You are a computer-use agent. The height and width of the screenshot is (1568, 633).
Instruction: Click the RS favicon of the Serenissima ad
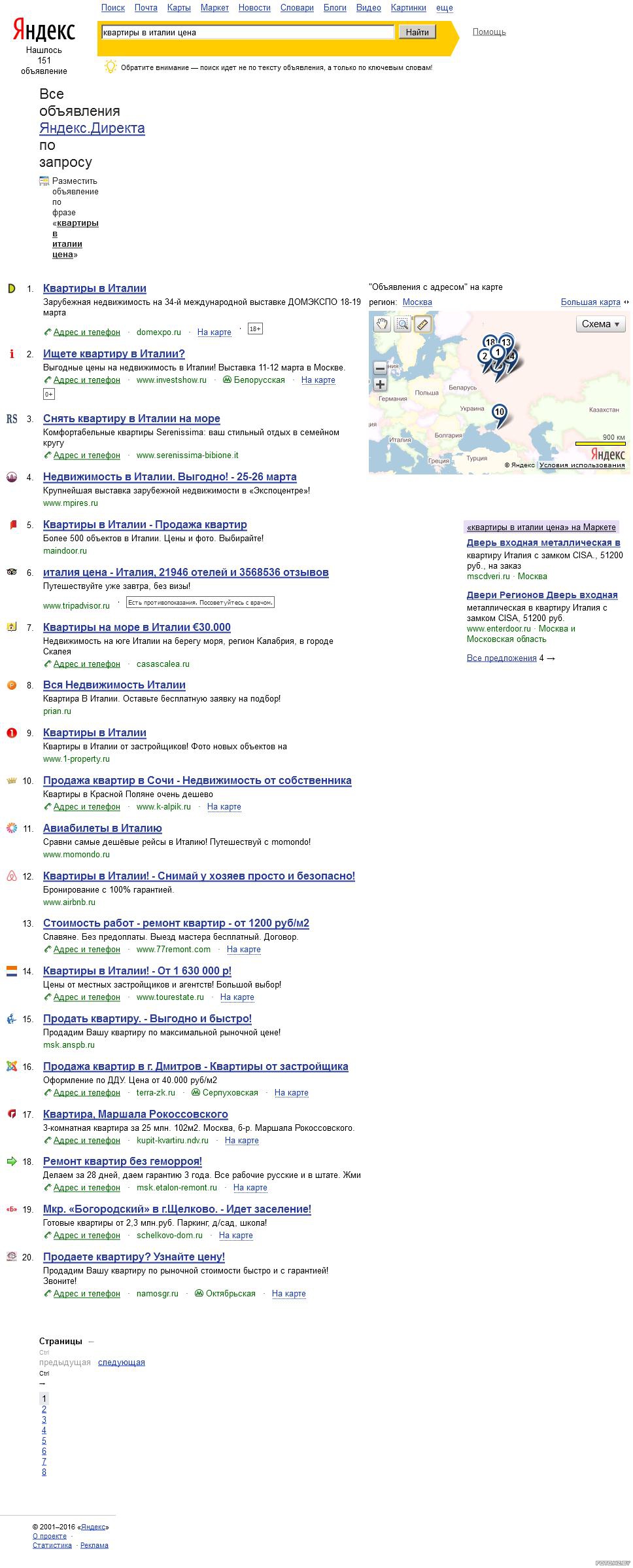11,419
